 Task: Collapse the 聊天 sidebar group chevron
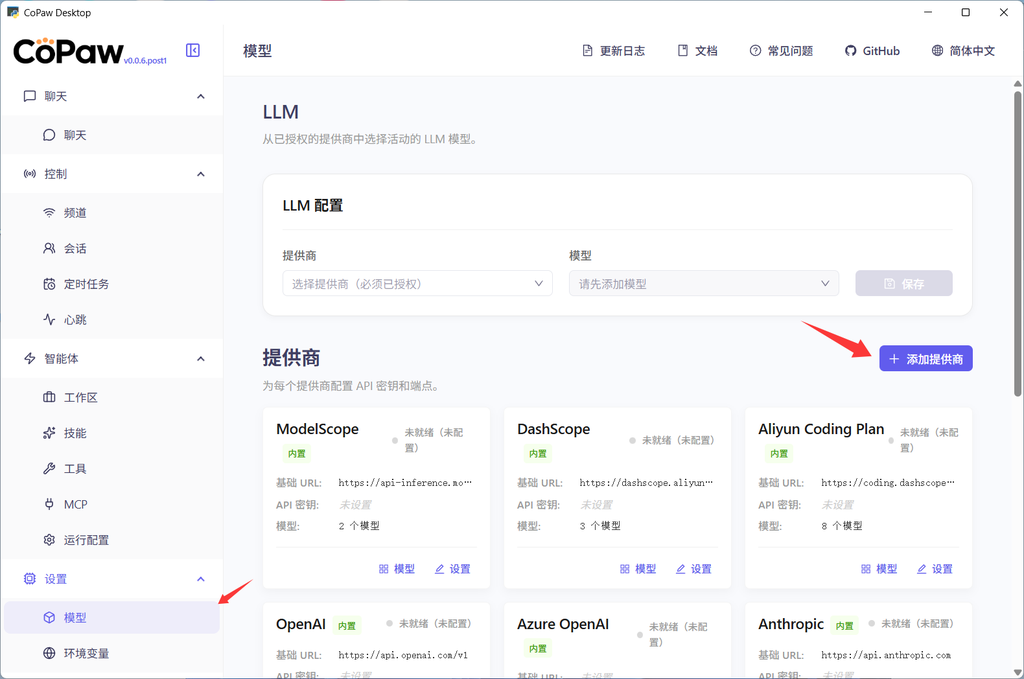tap(200, 96)
